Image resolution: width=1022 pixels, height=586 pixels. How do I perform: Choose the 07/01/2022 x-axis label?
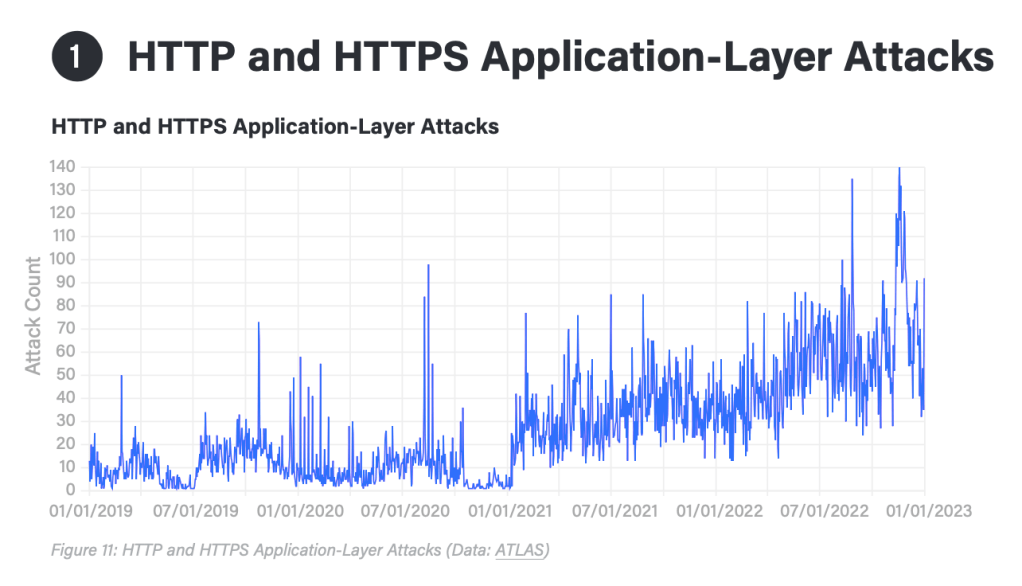tap(819, 510)
